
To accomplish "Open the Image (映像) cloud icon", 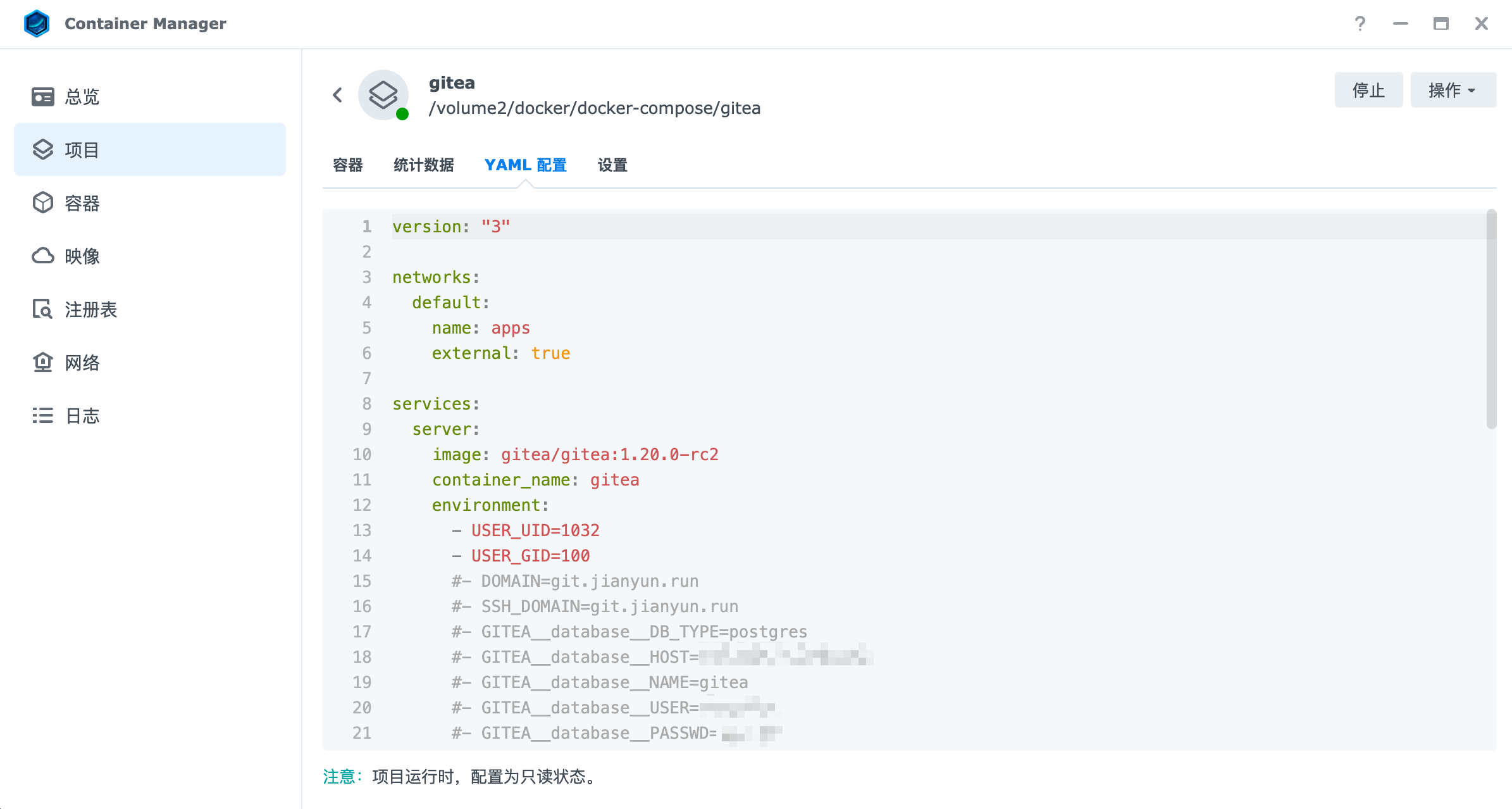I will [x=43, y=256].
